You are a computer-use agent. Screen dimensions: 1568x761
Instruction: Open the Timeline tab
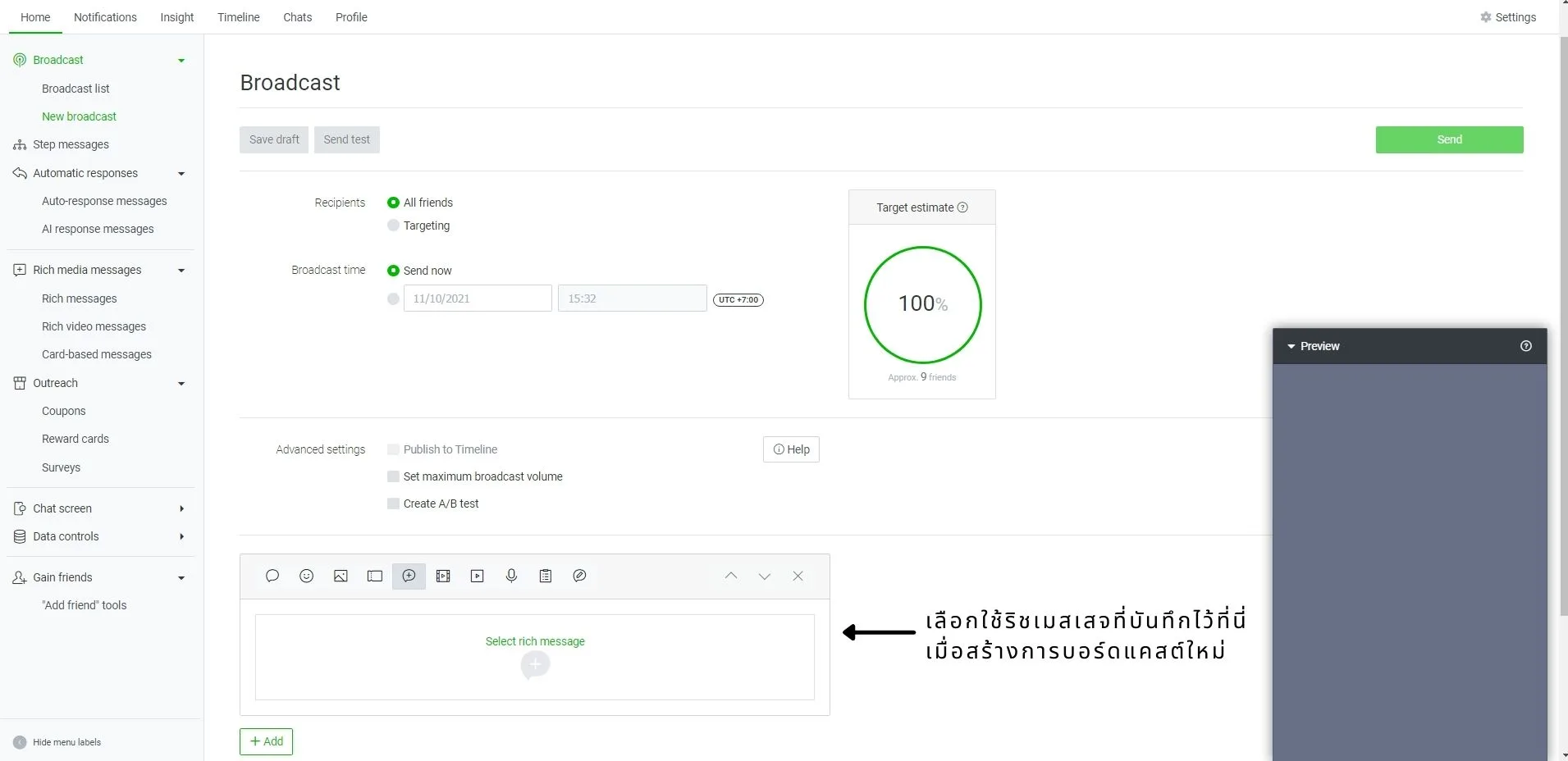238,17
